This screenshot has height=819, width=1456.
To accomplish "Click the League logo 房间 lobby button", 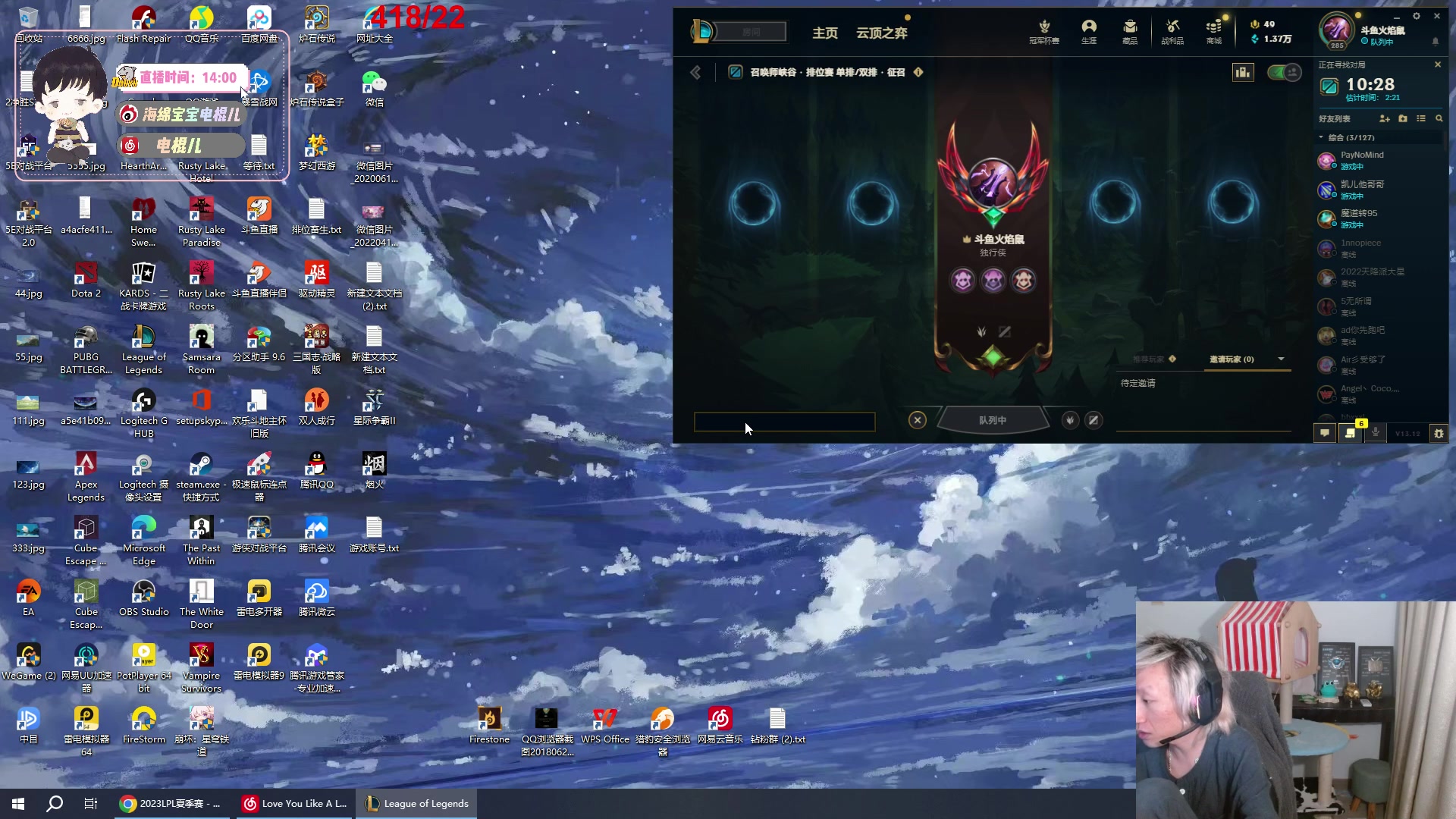I will (x=738, y=32).
